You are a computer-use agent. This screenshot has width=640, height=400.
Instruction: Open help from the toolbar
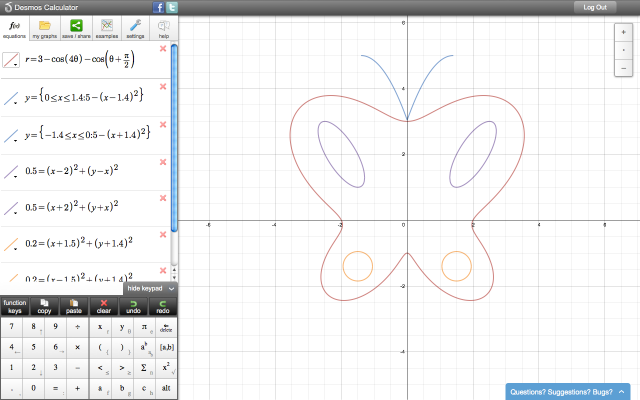pos(164,27)
